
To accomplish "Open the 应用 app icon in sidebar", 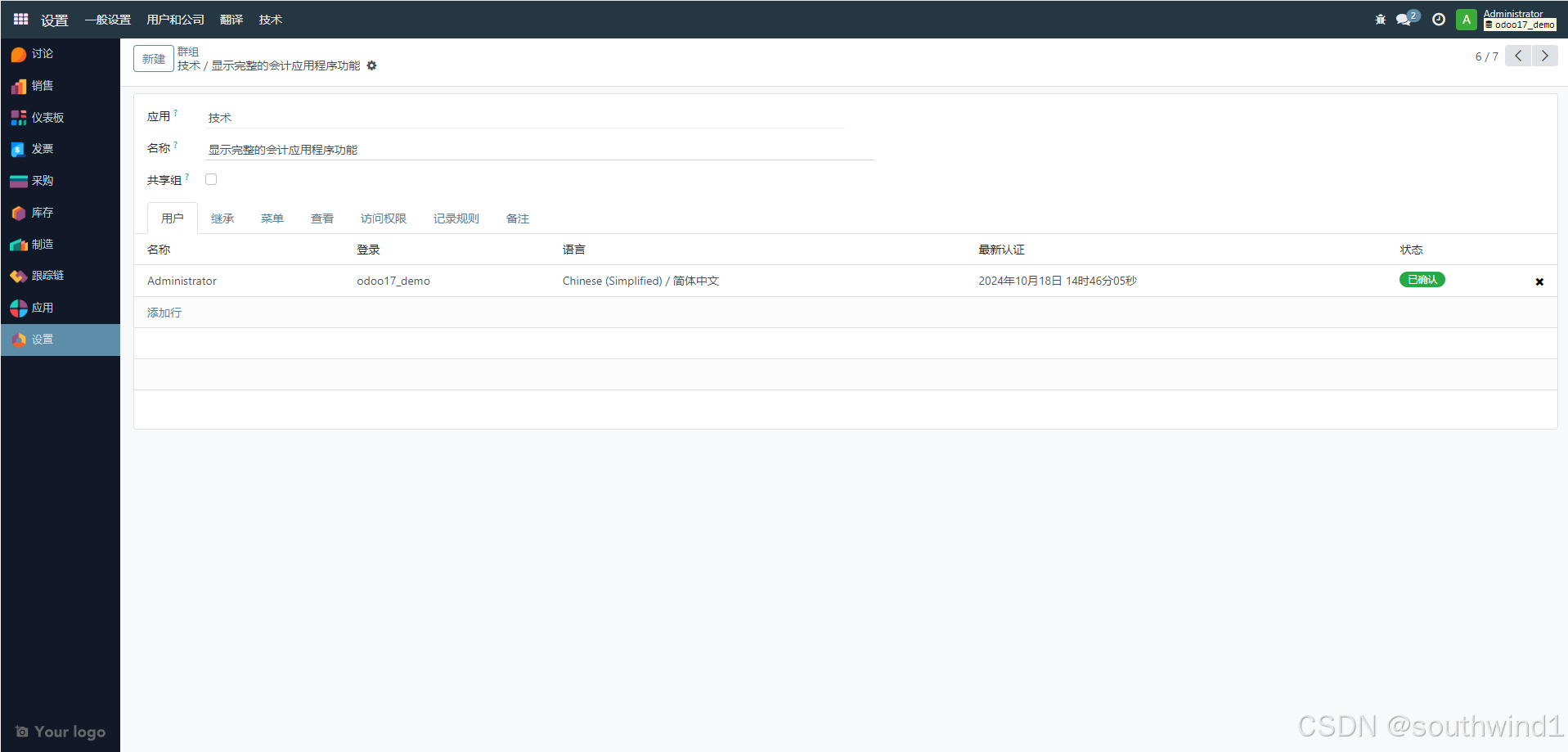I will [19, 308].
